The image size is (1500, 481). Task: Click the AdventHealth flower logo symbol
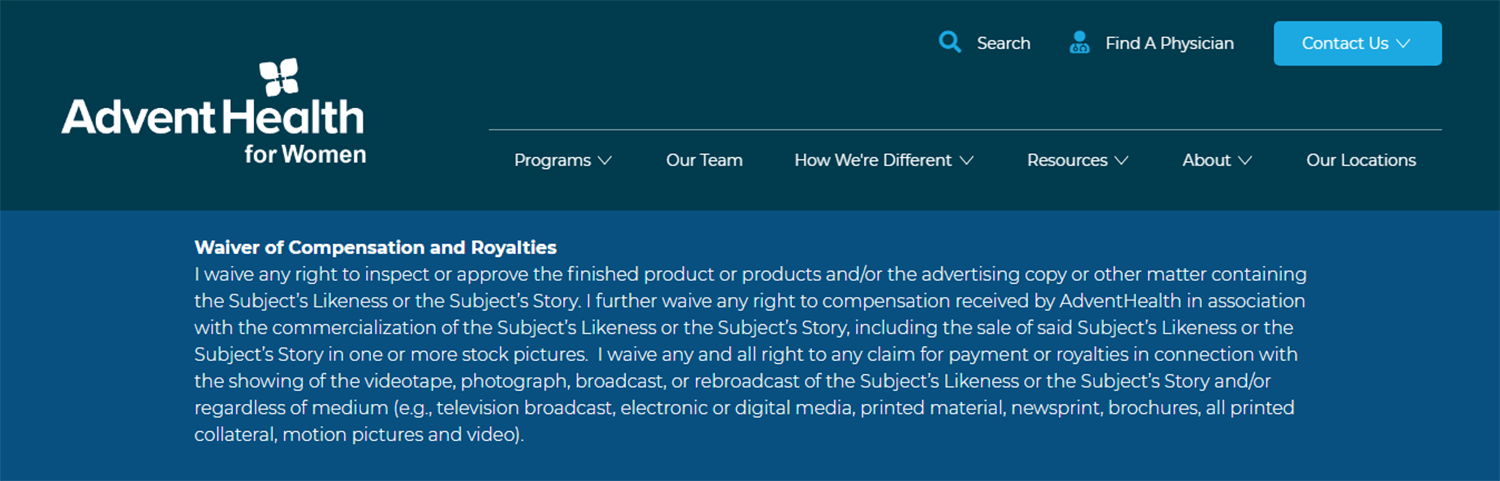[x=279, y=78]
